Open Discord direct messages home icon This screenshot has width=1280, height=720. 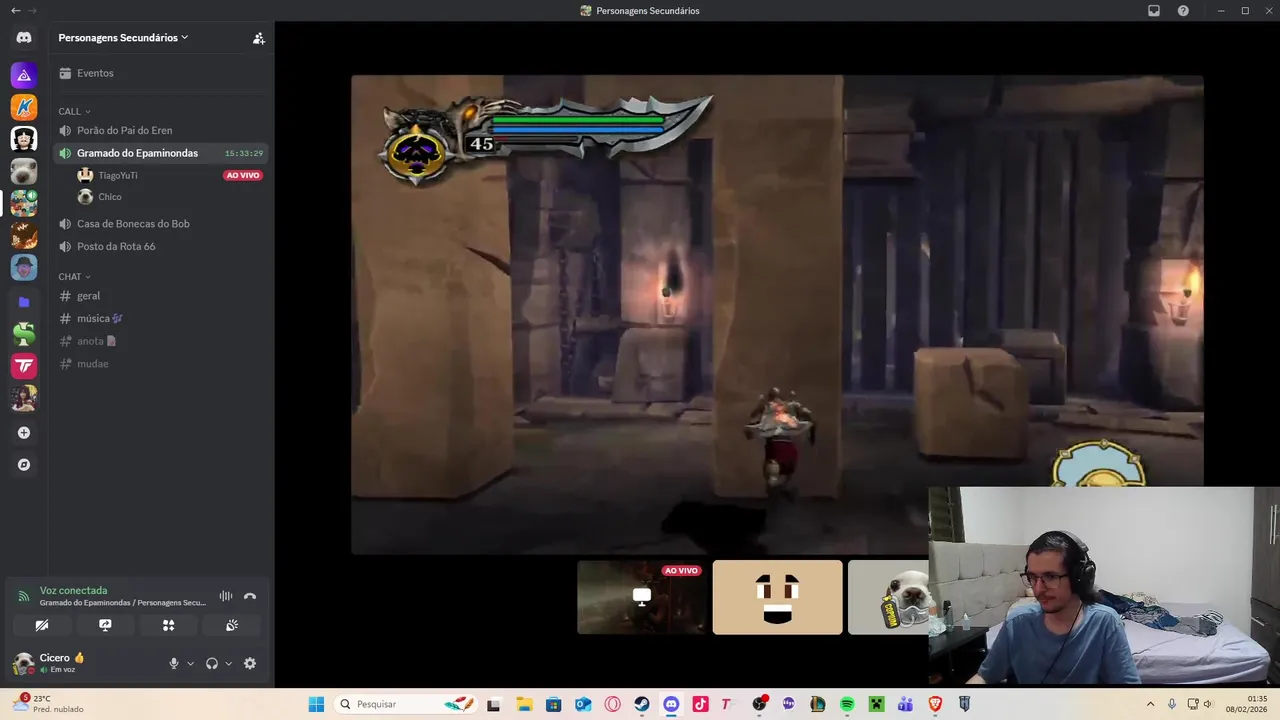(x=24, y=37)
